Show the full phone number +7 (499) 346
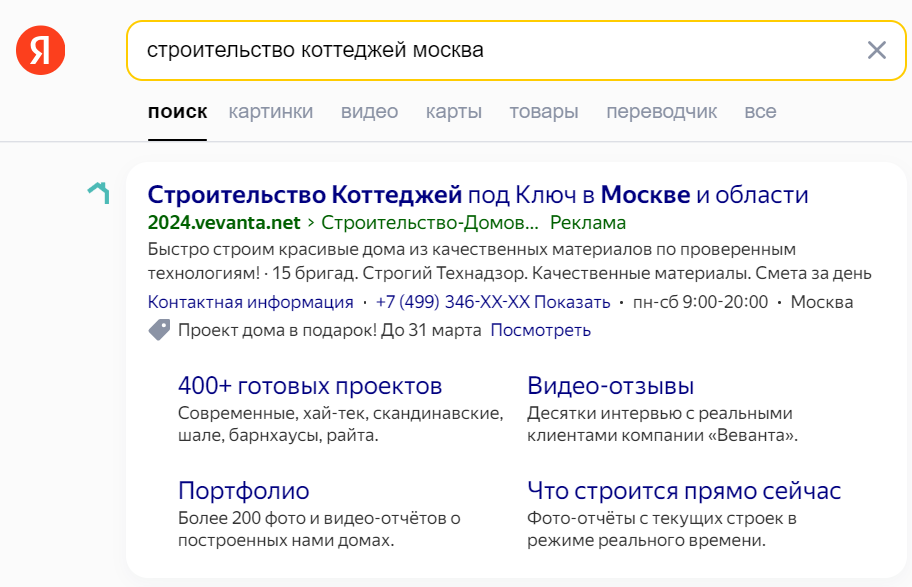 [493, 302]
